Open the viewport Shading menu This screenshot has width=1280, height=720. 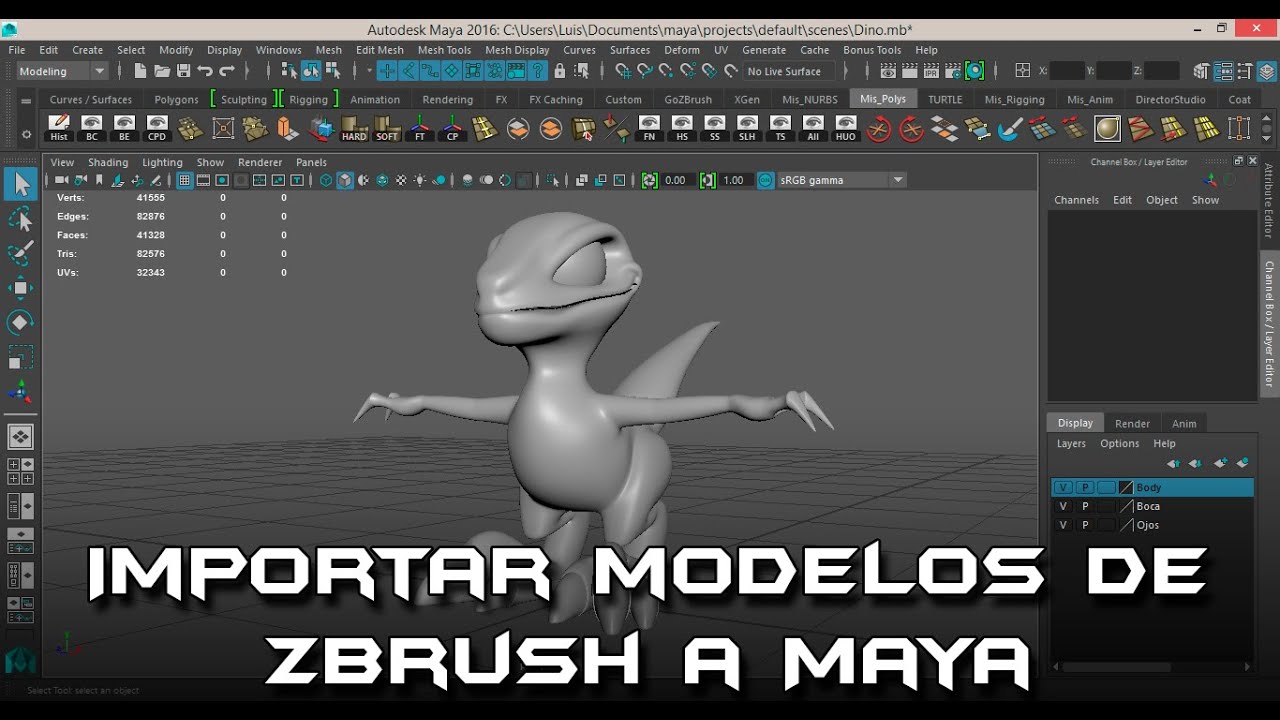pyautogui.click(x=107, y=162)
